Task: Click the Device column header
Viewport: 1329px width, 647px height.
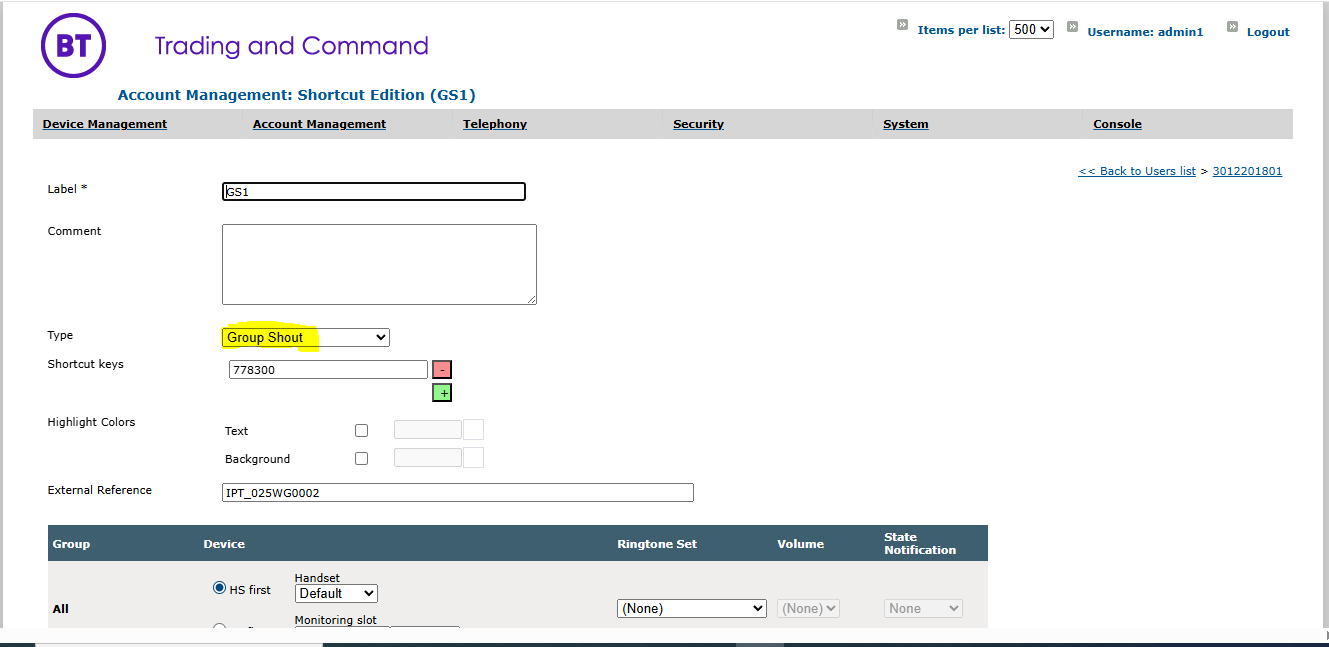Action: pyautogui.click(x=224, y=544)
